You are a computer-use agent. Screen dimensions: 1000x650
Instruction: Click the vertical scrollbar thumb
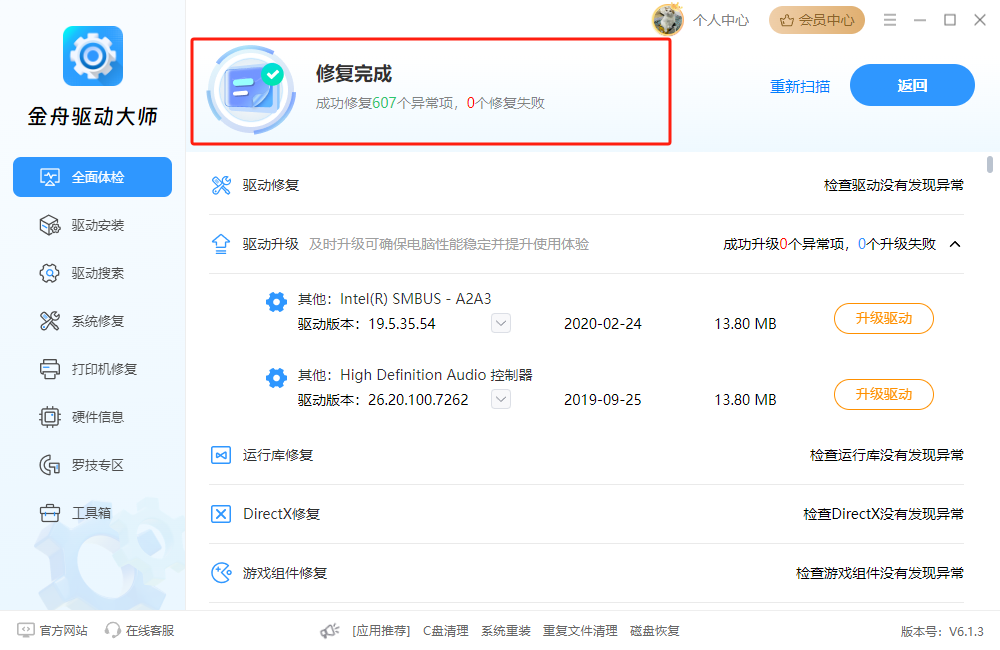click(x=990, y=164)
